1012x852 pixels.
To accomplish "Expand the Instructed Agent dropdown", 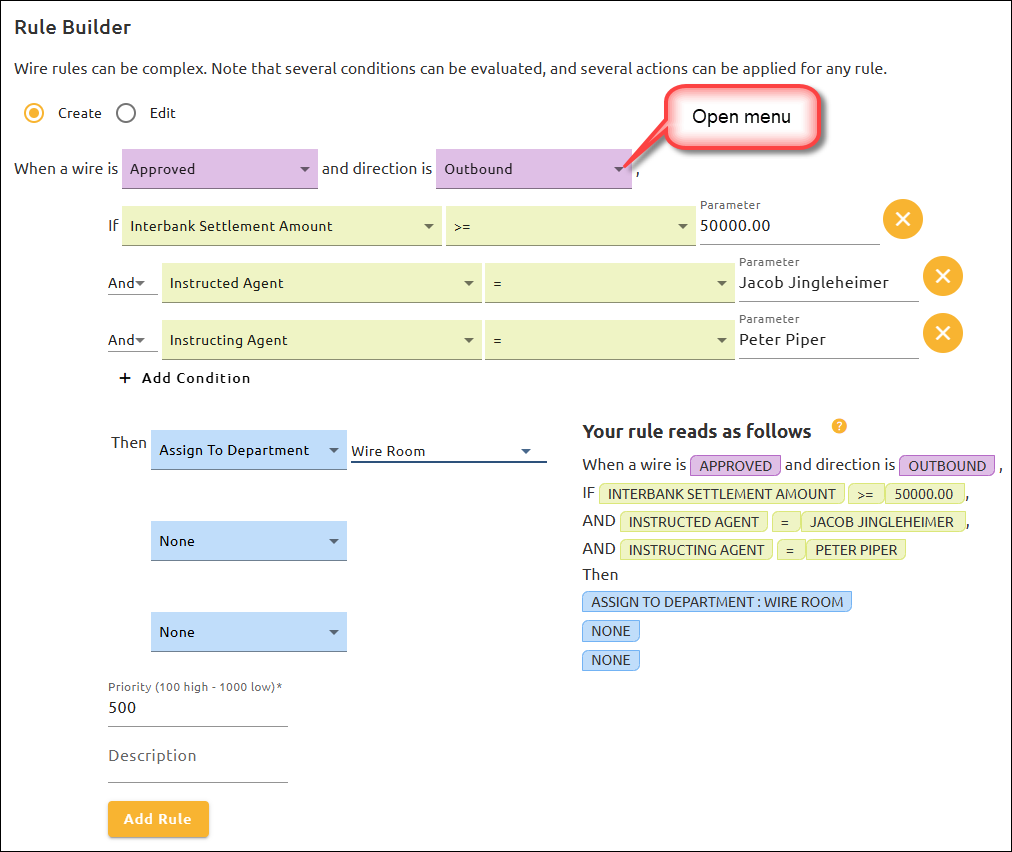I will point(470,283).
